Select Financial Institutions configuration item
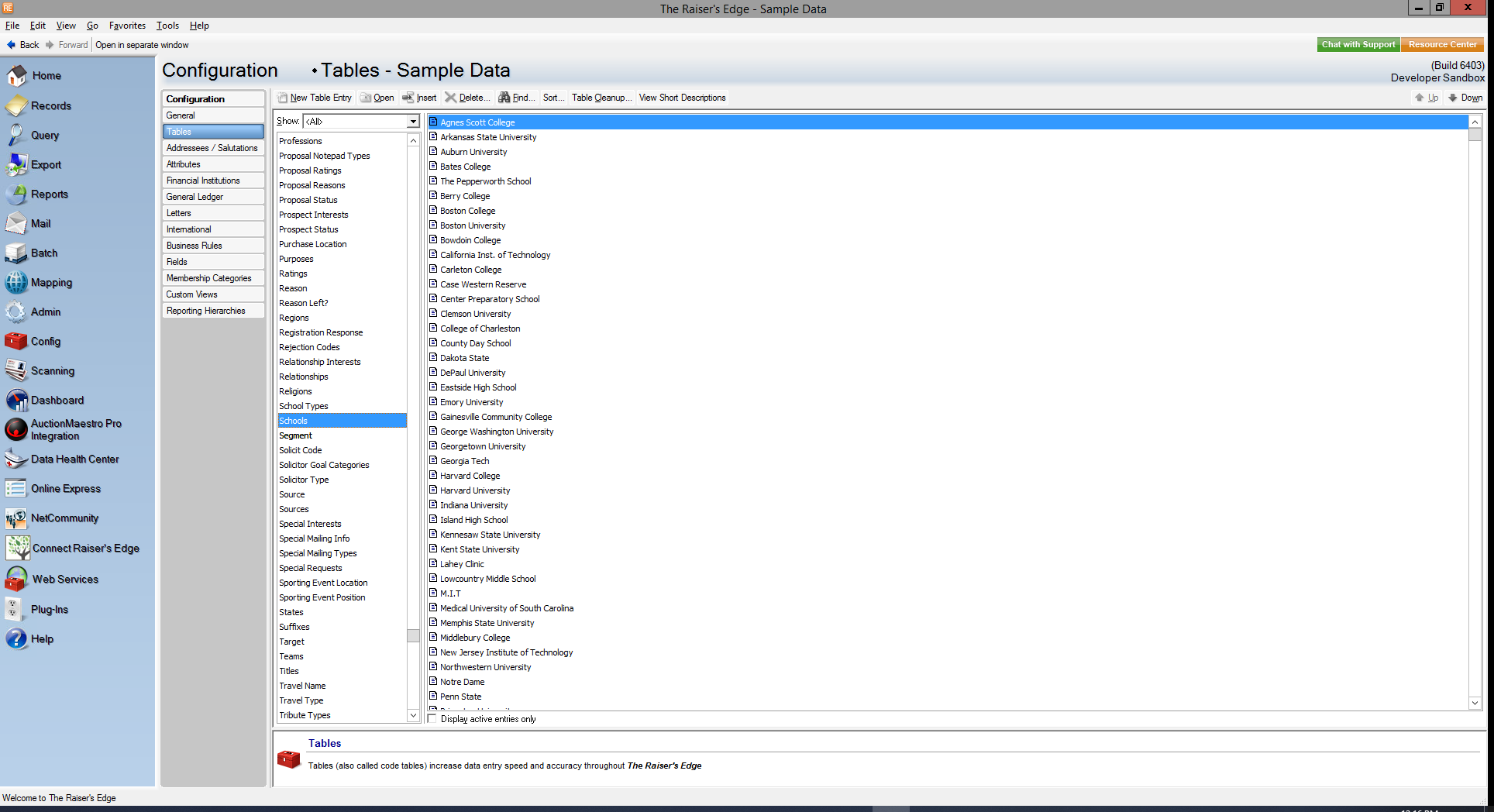1494x812 pixels. click(x=213, y=181)
